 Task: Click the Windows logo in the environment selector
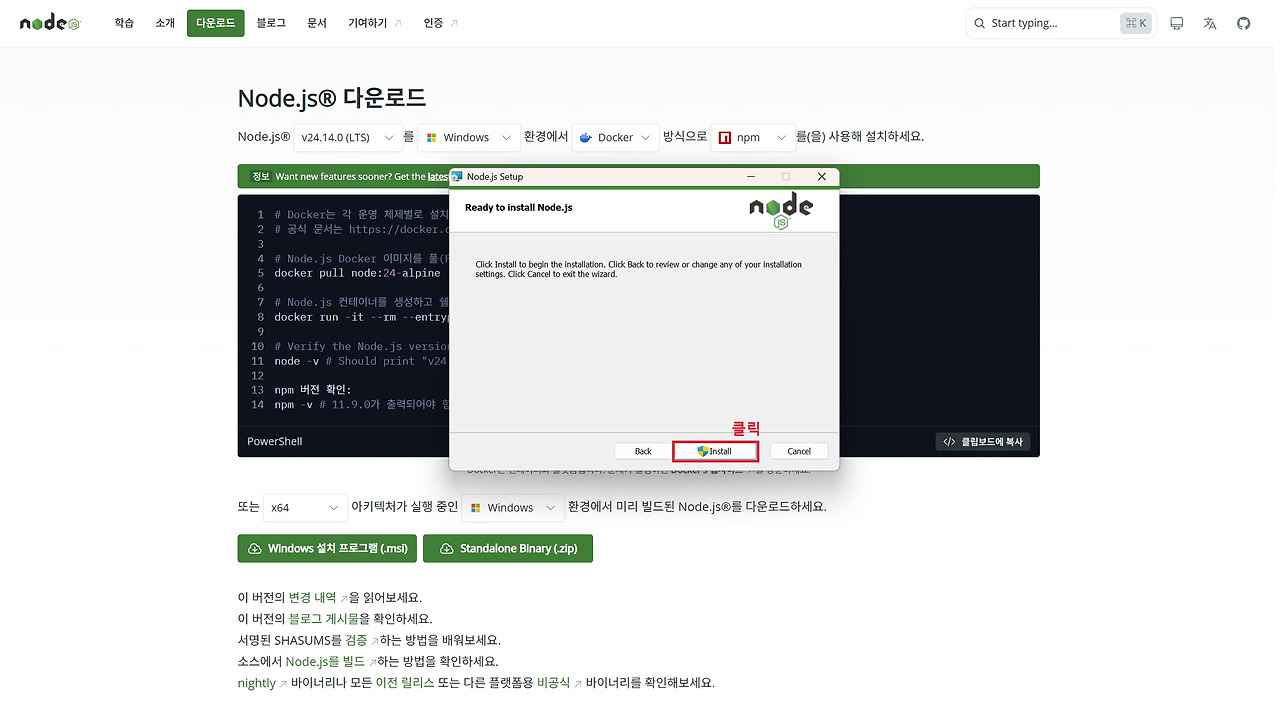(431, 138)
